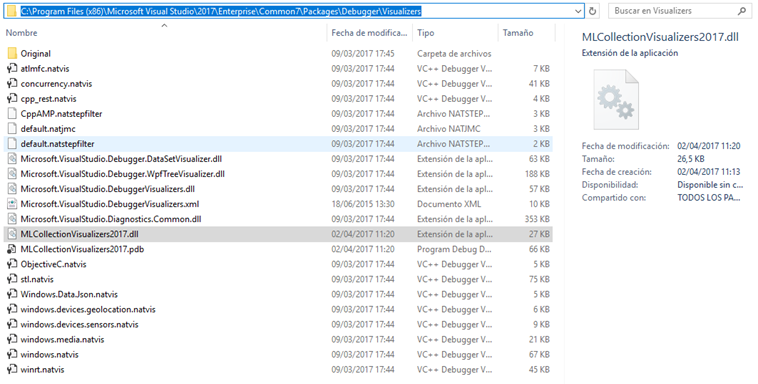
Task: Click the windows.devices.sensors.natvis file icon
Action: click(12, 324)
